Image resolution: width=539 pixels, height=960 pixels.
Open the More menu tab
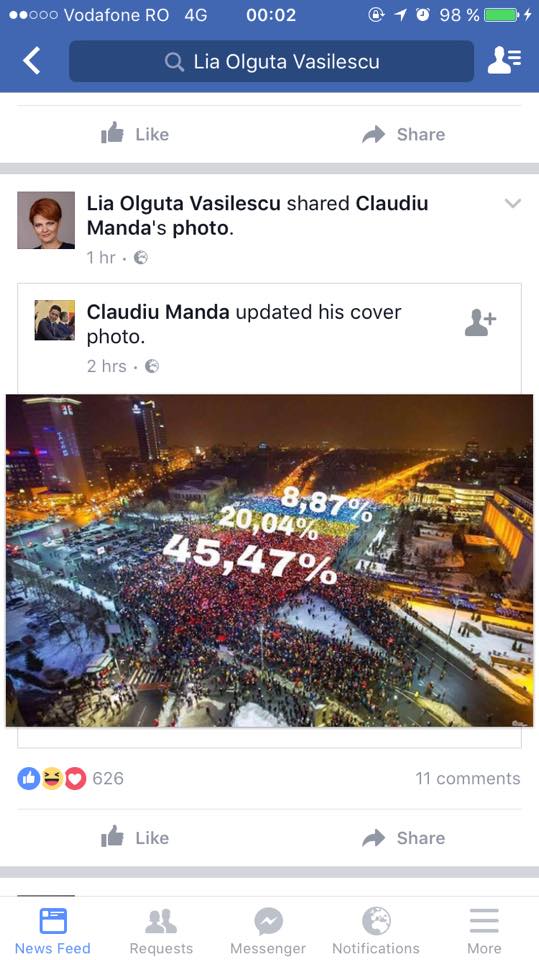[x=484, y=931]
